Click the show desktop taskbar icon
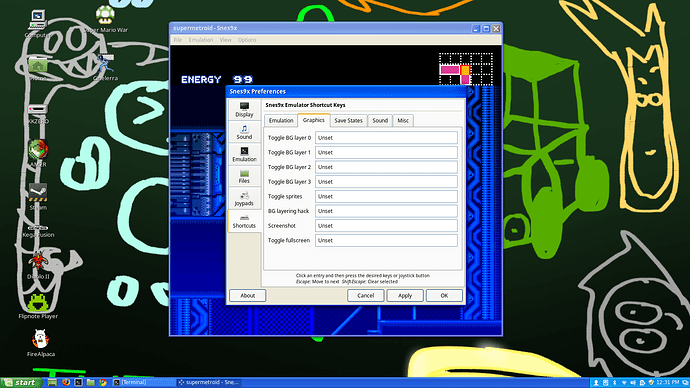 coord(52,382)
